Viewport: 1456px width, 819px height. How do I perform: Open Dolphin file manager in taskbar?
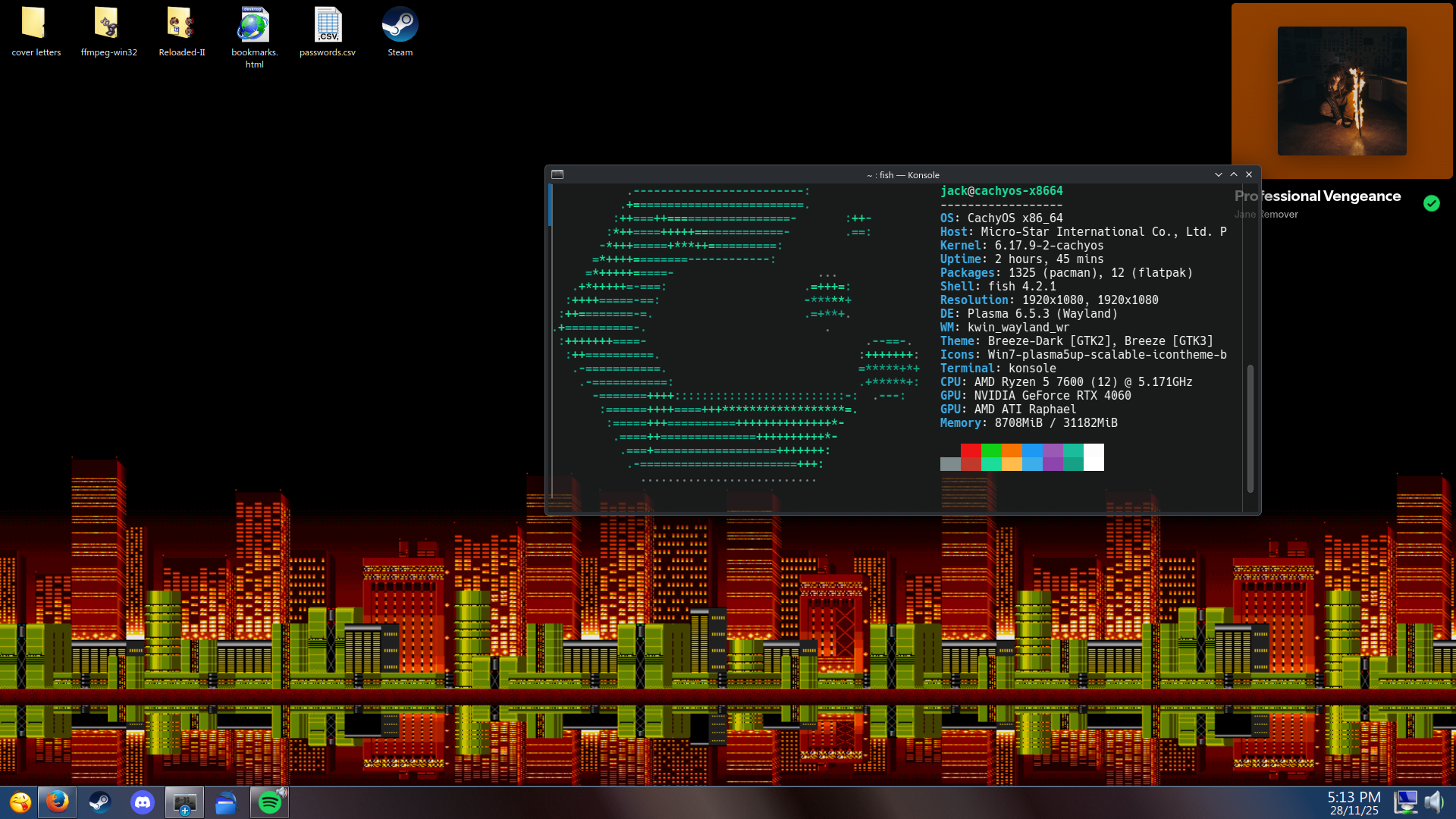pos(226,802)
